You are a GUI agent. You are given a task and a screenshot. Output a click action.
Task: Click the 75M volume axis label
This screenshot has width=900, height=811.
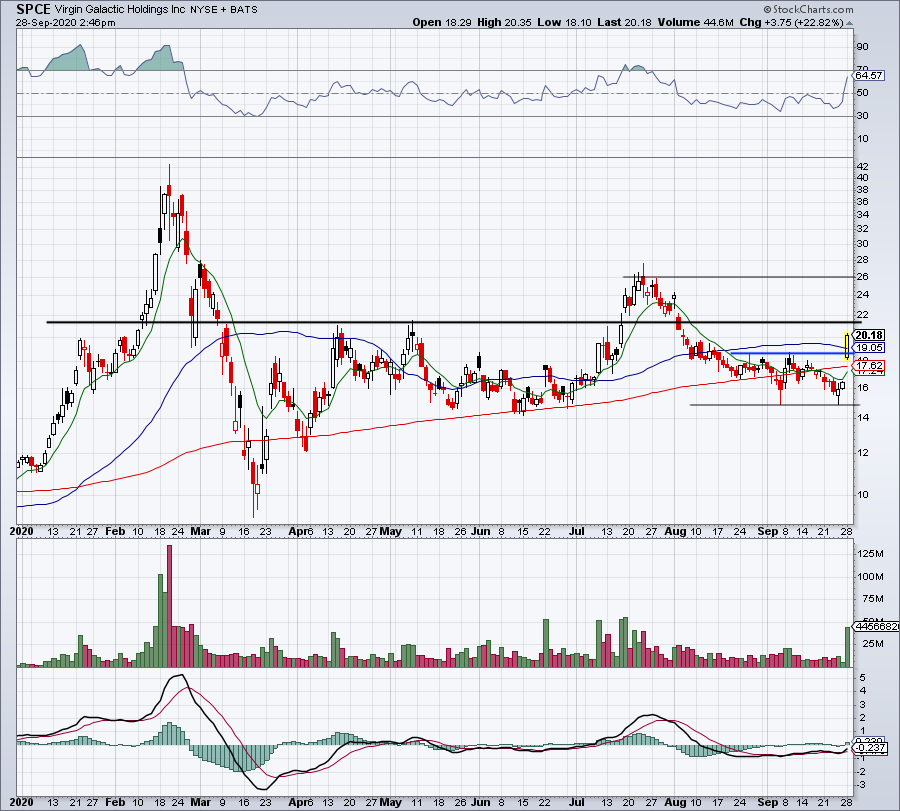tap(872, 599)
